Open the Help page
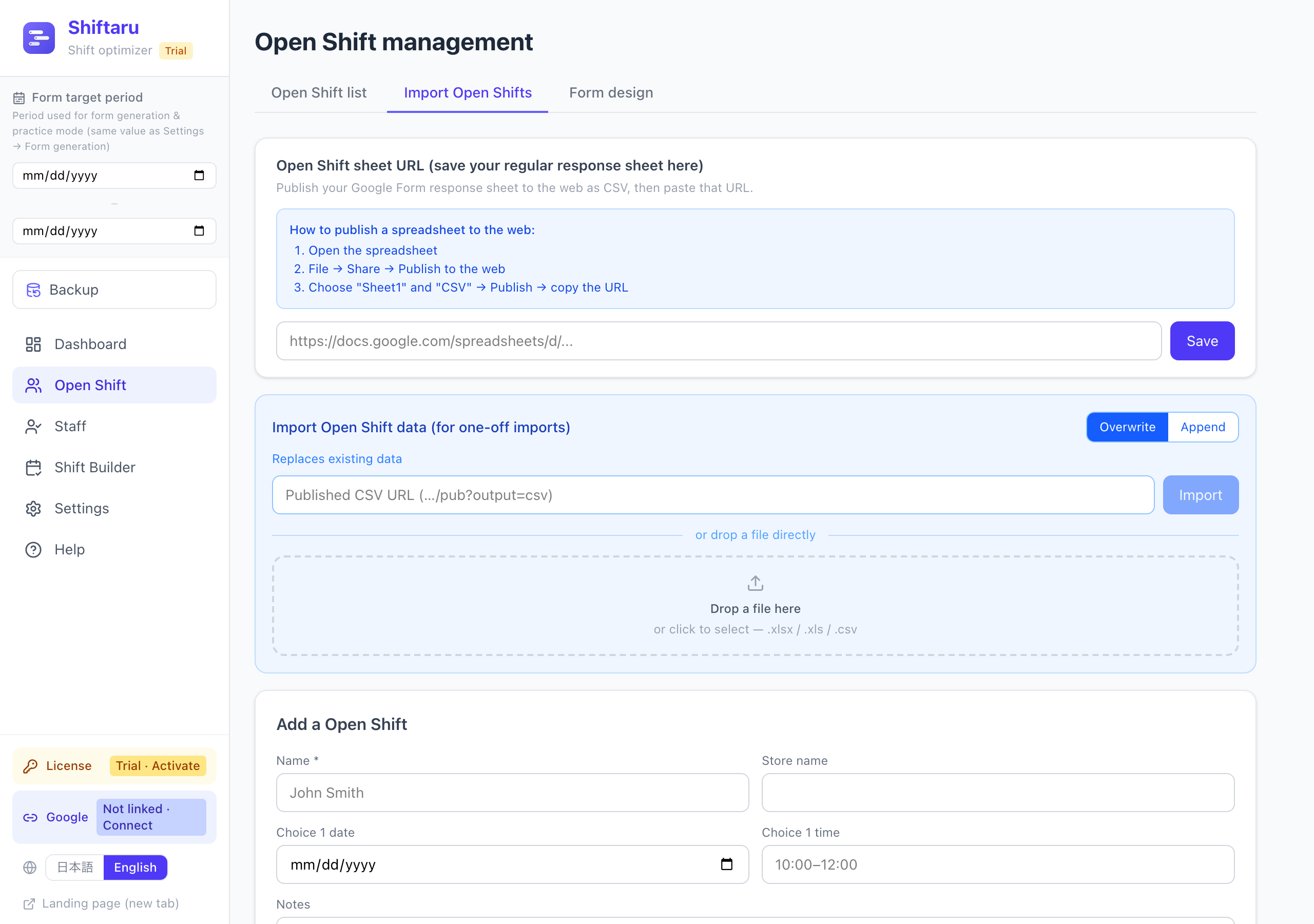Image resolution: width=1314 pixels, height=924 pixels. pos(114,550)
